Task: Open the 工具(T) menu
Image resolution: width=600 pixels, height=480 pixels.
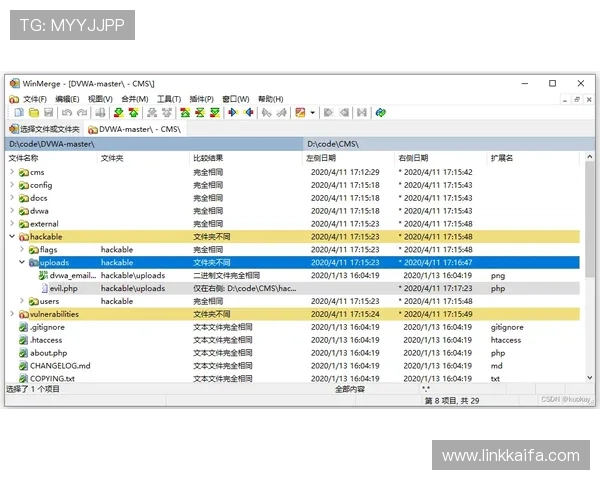Action: click(x=169, y=99)
